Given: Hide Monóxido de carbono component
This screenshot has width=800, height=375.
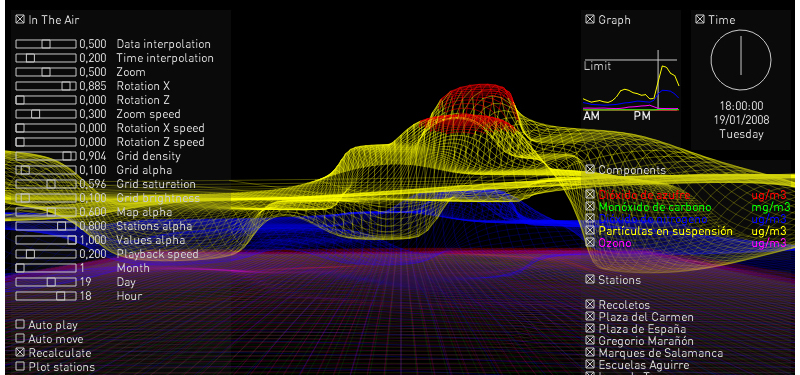Looking at the screenshot, I should click(x=590, y=207).
